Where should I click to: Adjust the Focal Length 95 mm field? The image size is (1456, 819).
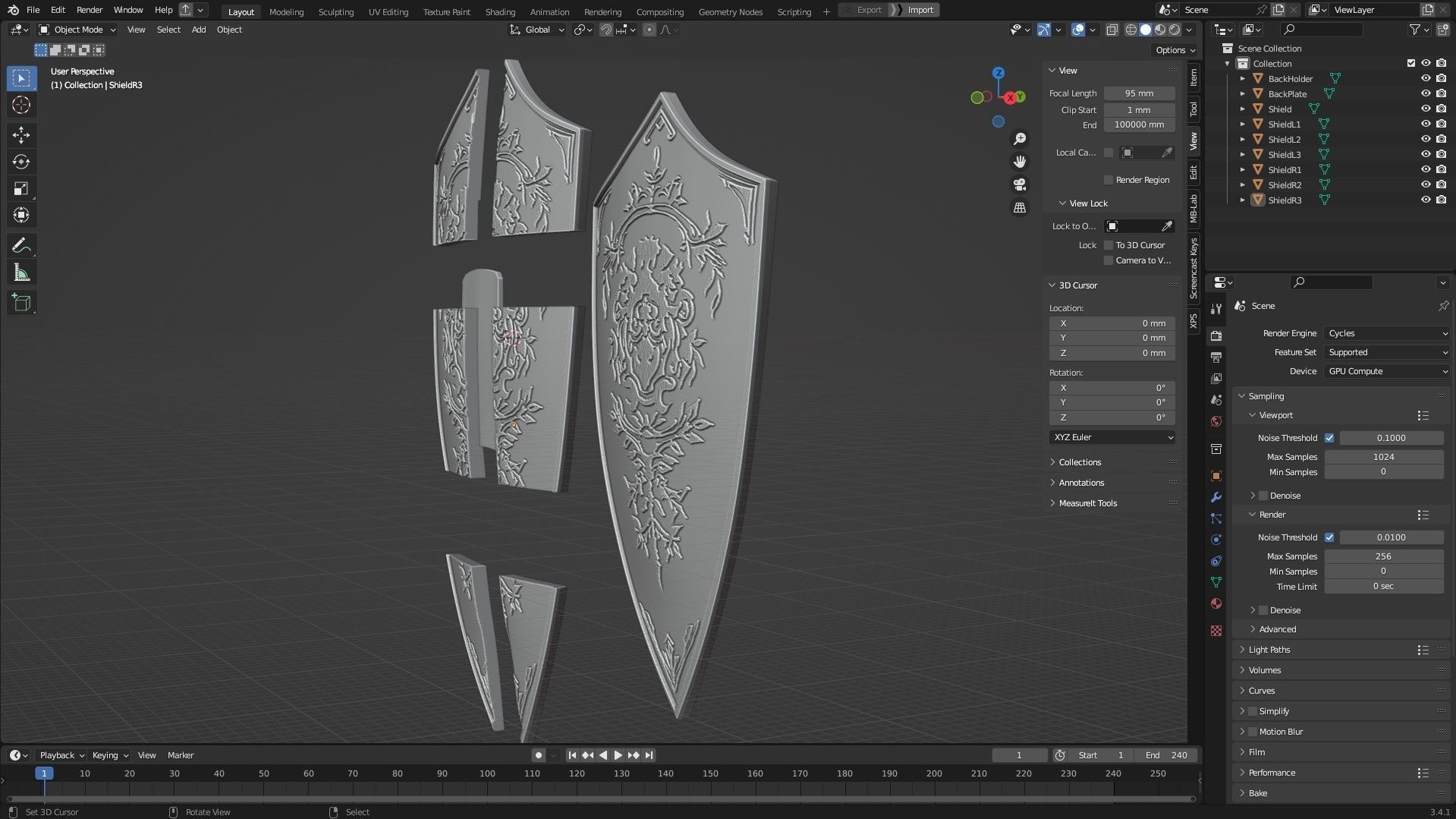[x=1139, y=93]
